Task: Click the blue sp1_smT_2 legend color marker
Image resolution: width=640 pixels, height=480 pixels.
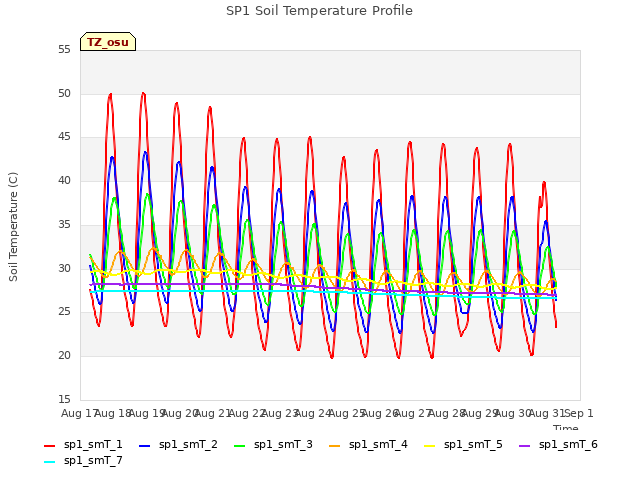Action: pos(144,446)
